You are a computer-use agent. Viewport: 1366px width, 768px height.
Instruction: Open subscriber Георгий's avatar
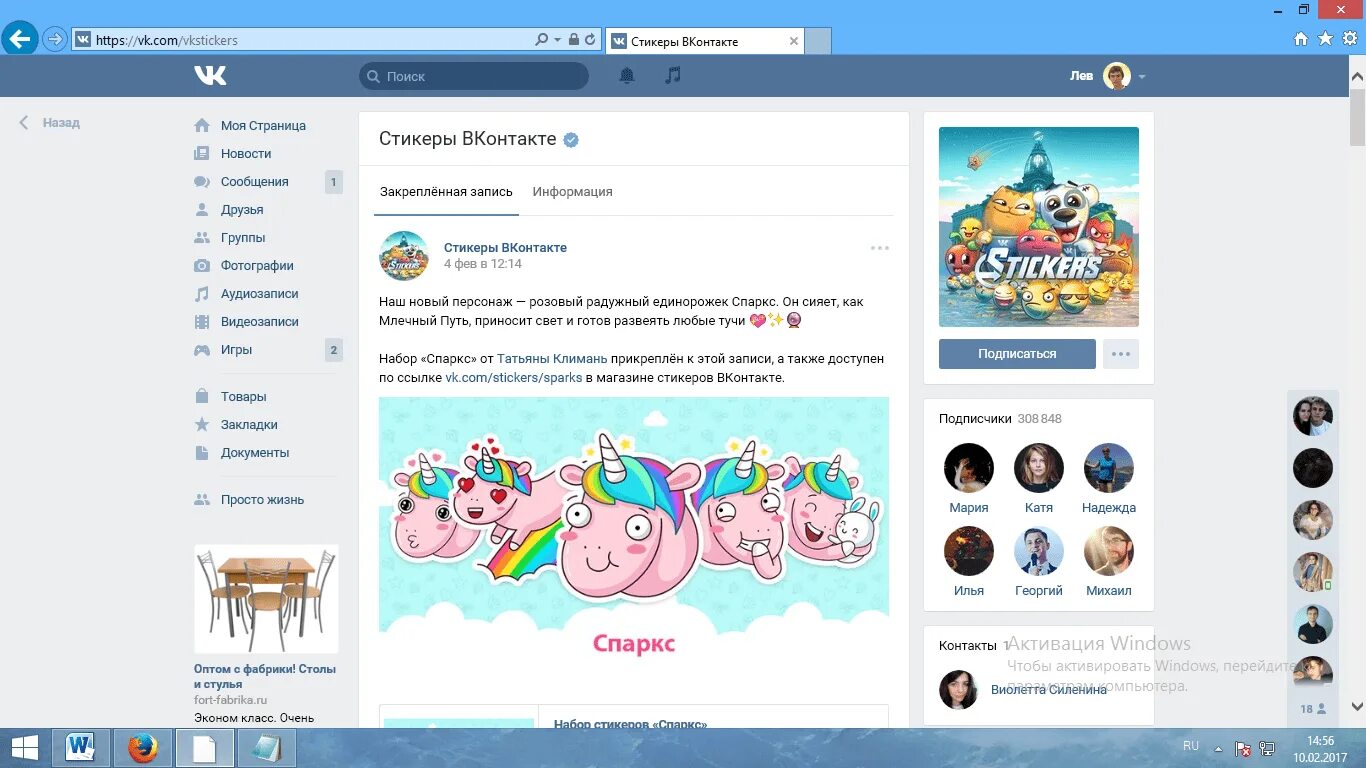click(1039, 551)
